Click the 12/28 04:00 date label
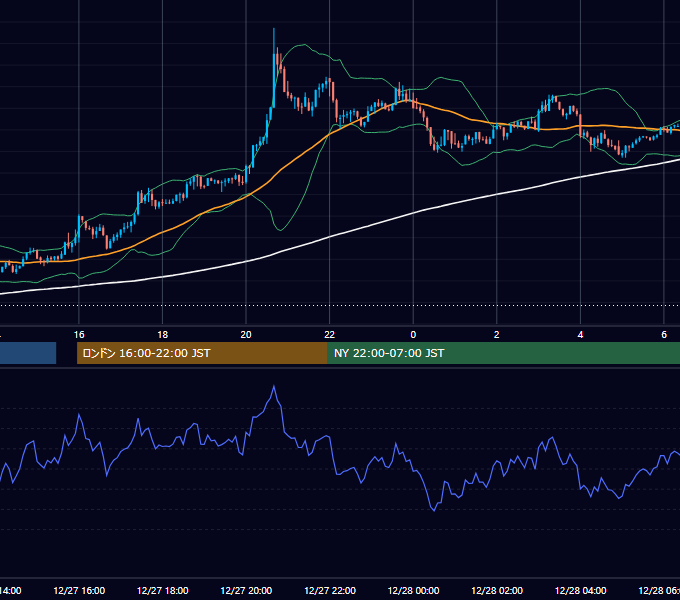Screen dimensions: 680x600 [x=581, y=590]
